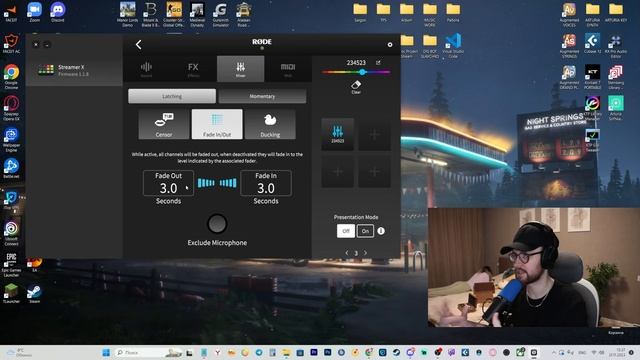Open the ARTURIA KEY folder

click(x=616, y=12)
